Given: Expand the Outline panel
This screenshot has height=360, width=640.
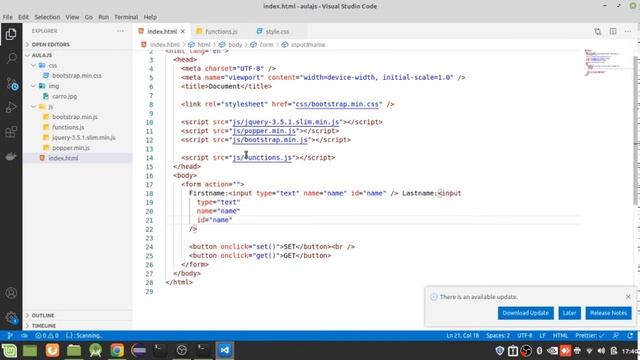Looking at the screenshot, I should [x=43, y=315].
